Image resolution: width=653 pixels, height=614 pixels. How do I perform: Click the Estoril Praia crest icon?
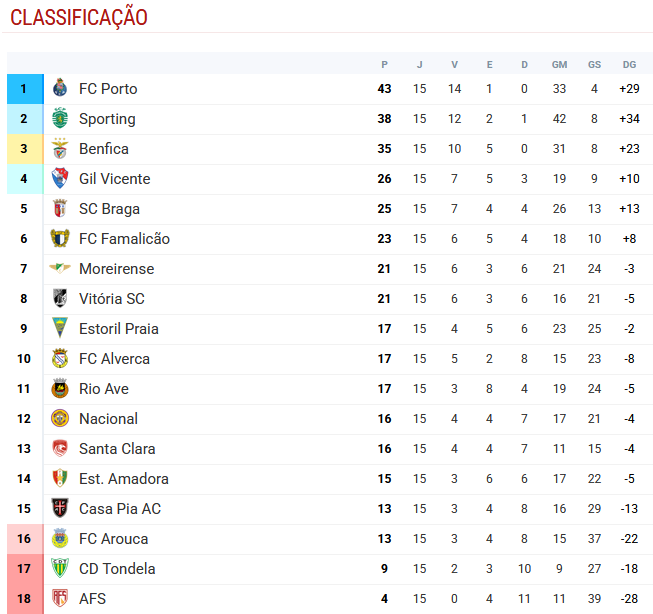[60, 329]
